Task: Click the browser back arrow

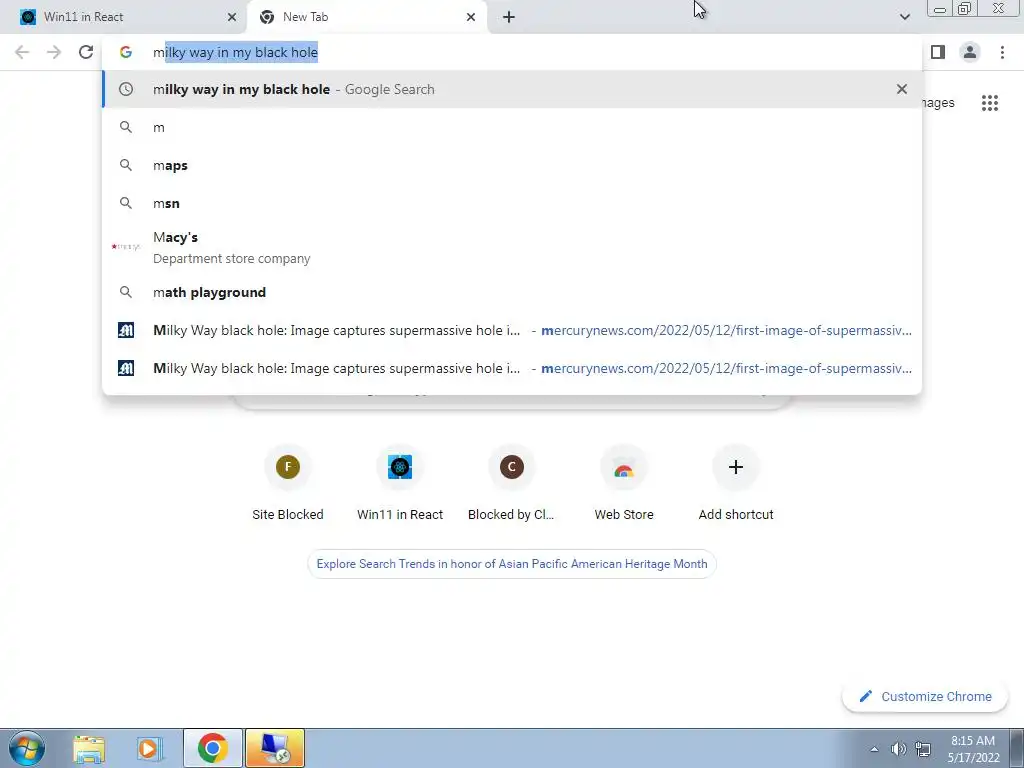Action: pos(22,52)
